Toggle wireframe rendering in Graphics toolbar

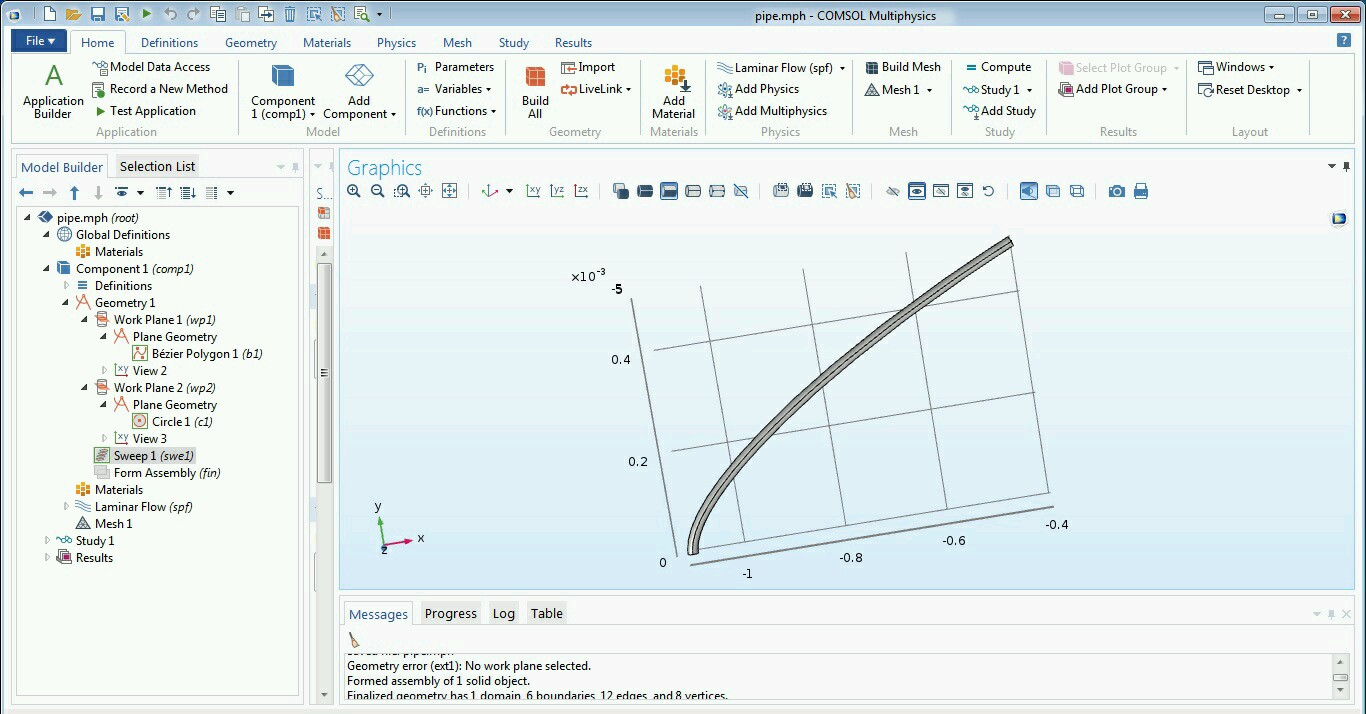pos(1077,191)
